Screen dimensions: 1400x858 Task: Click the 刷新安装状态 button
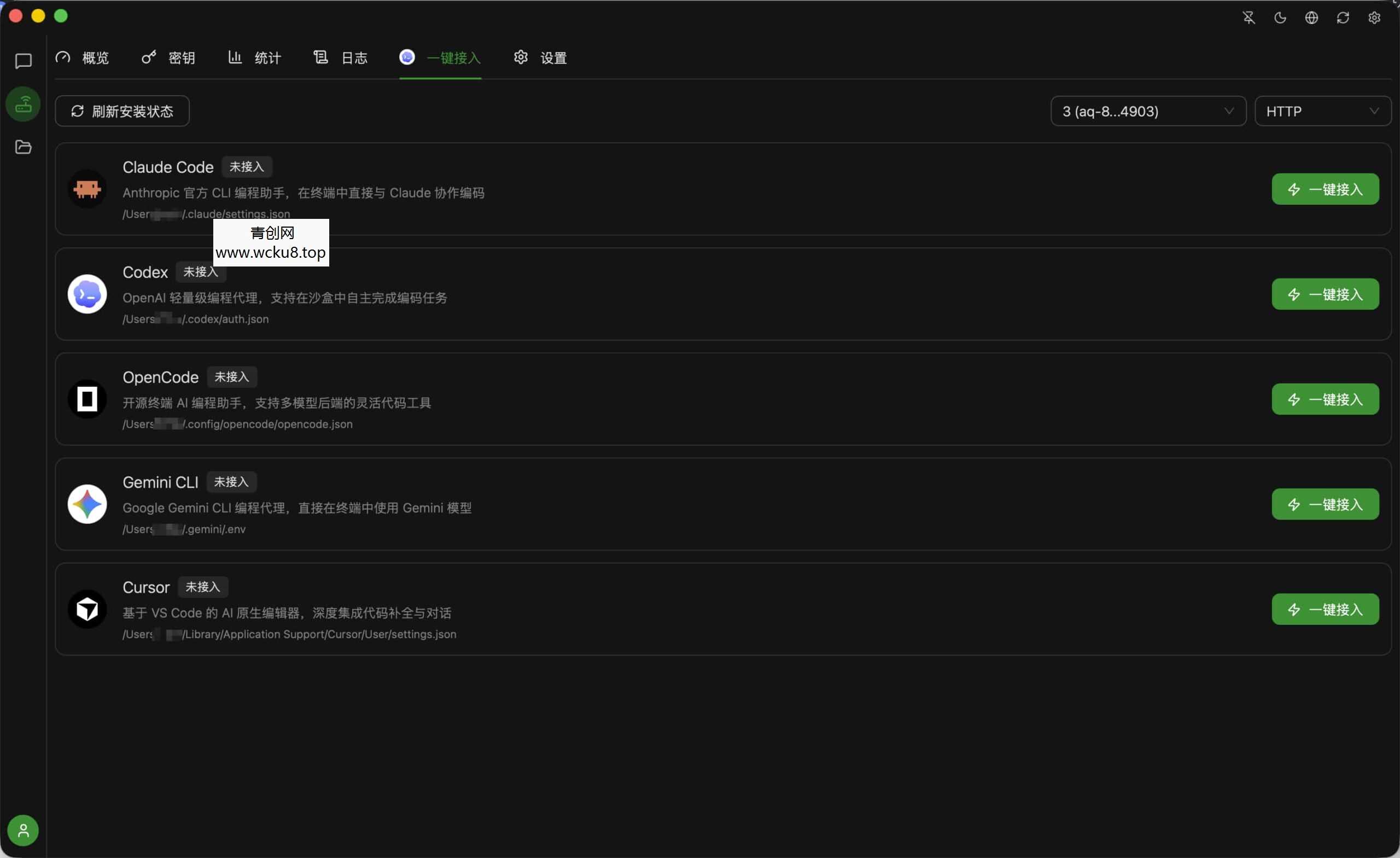pyautogui.click(x=122, y=111)
